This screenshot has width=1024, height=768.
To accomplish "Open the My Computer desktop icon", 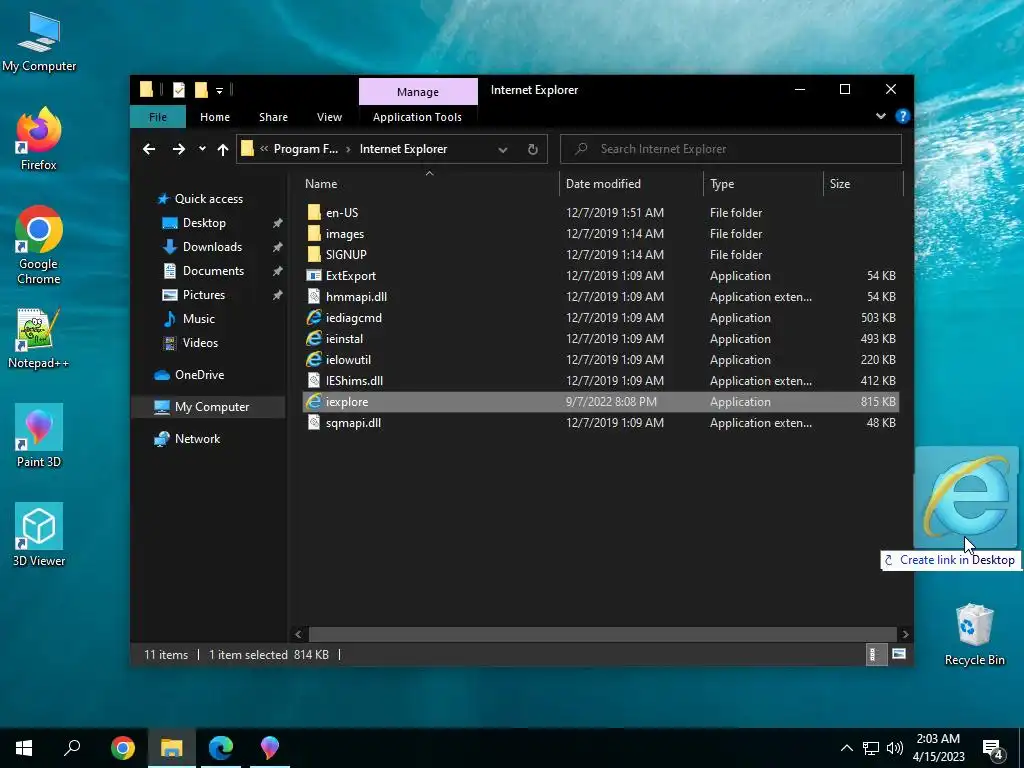I will click(39, 42).
